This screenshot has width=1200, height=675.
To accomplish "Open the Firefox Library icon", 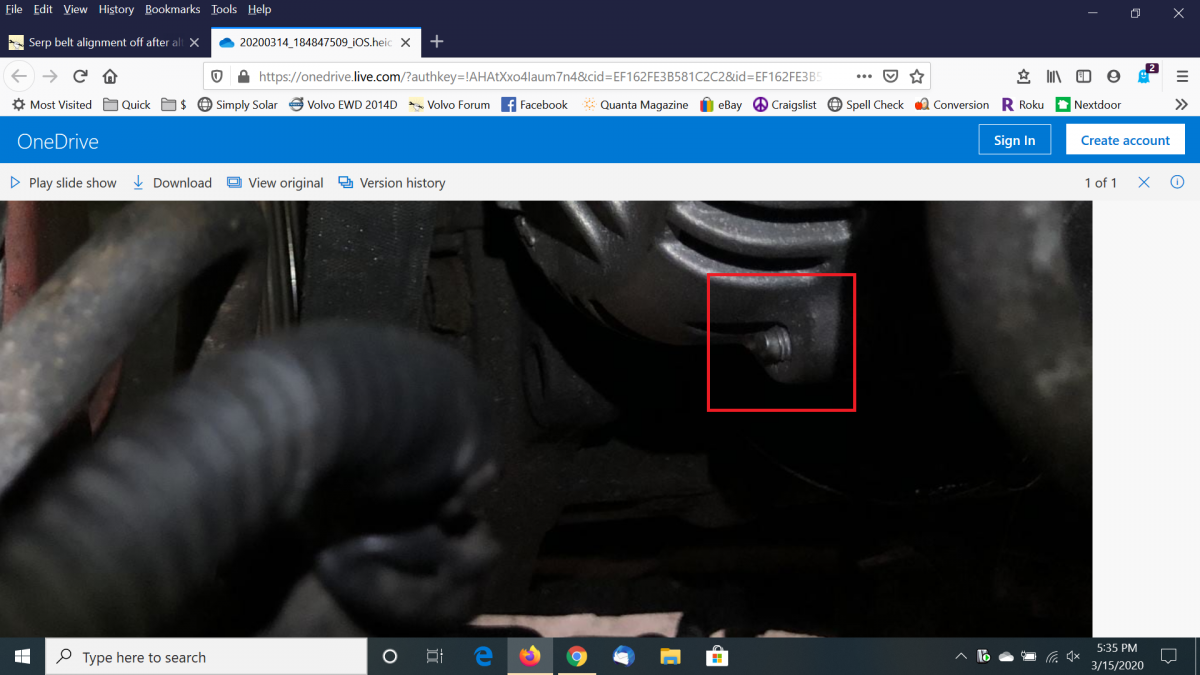I will tap(1053, 77).
